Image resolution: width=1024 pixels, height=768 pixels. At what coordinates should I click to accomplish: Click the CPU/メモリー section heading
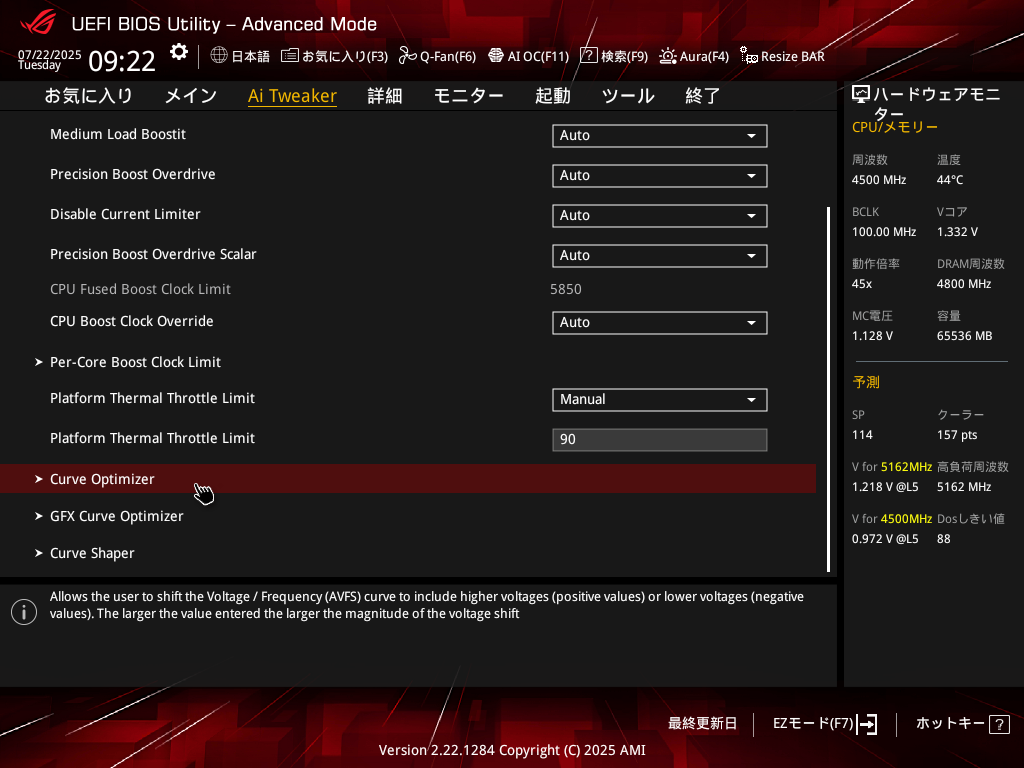coord(895,127)
